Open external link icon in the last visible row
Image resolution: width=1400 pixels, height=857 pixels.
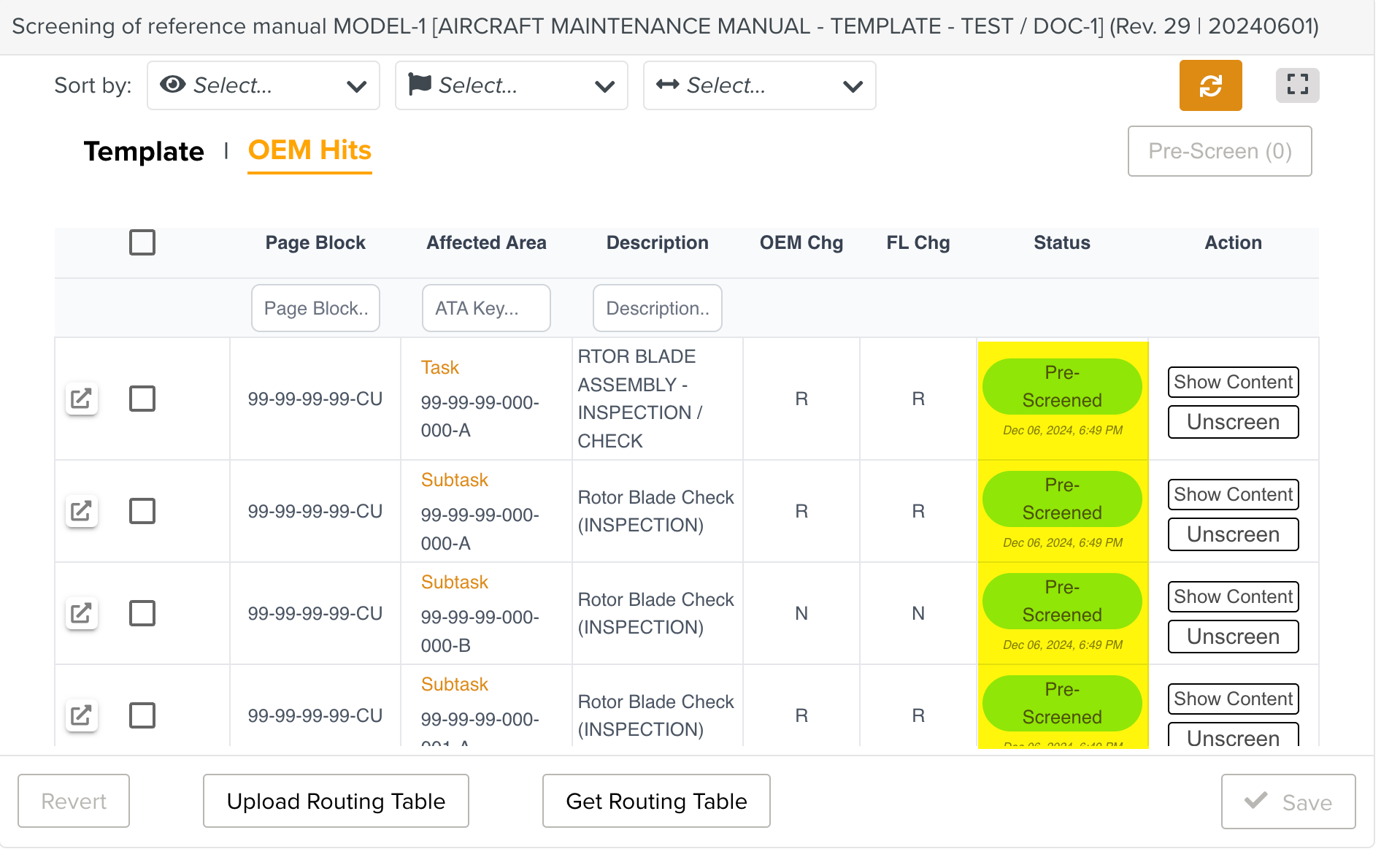(x=81, y=715)
